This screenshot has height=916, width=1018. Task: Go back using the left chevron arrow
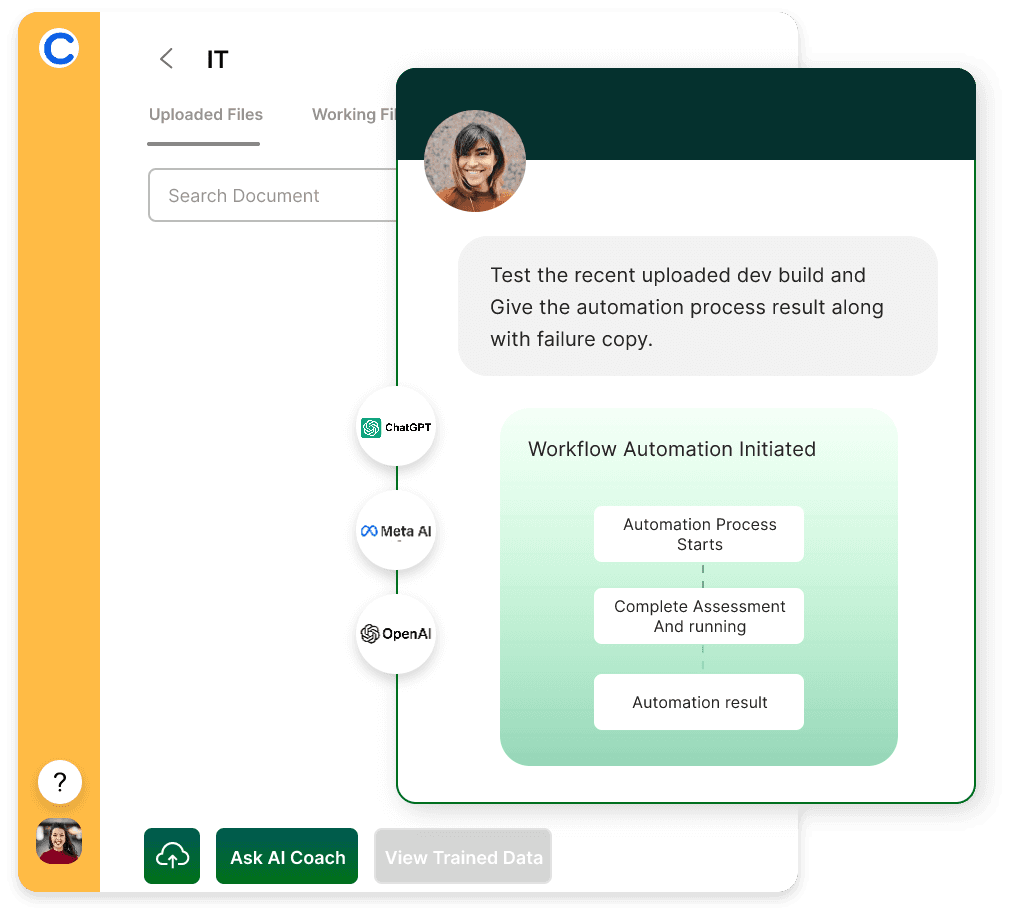[166, 59]
